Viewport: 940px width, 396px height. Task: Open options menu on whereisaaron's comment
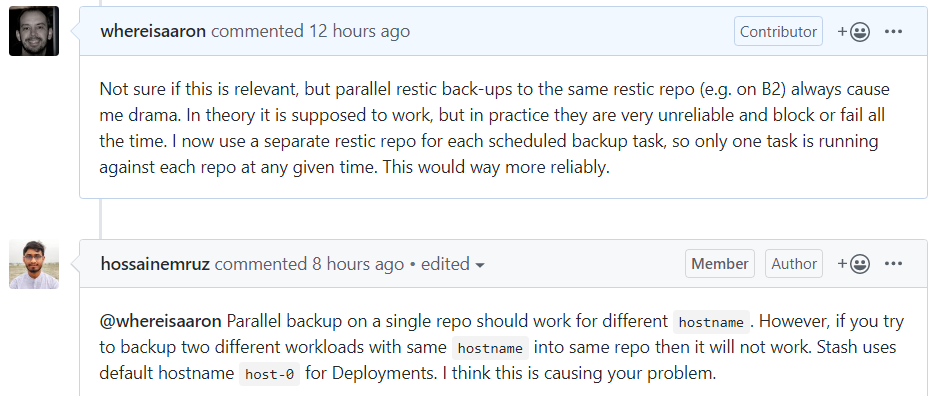[893, 32]
